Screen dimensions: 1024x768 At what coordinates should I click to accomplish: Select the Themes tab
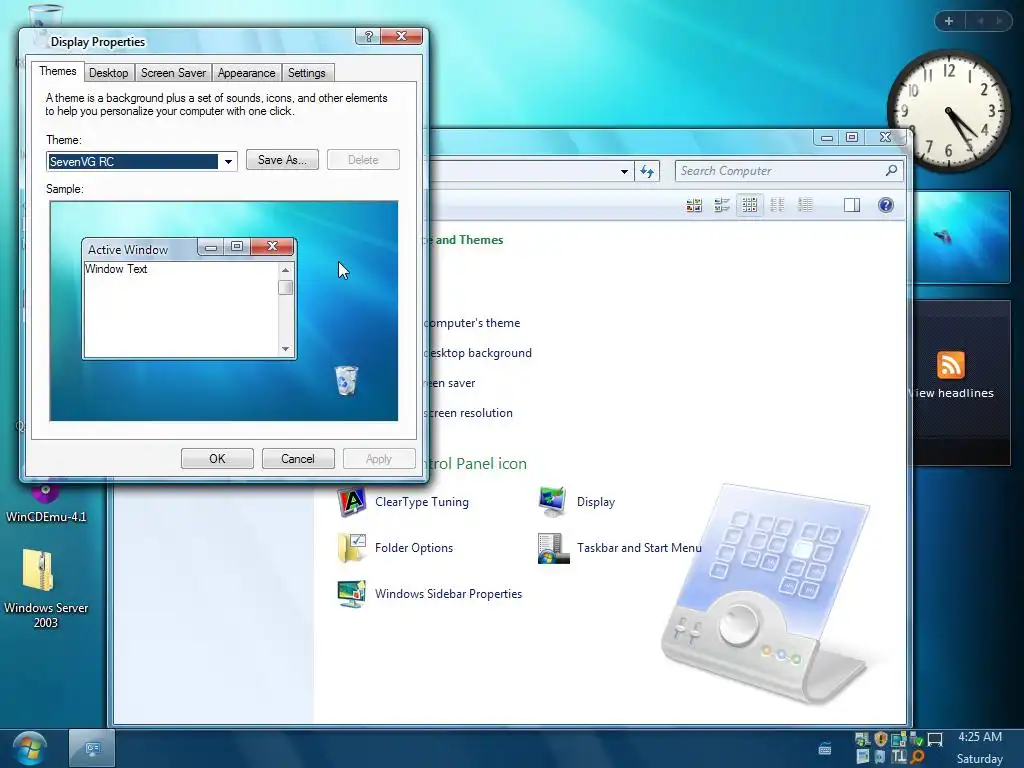pyautogui.click(x=57, y=71)
